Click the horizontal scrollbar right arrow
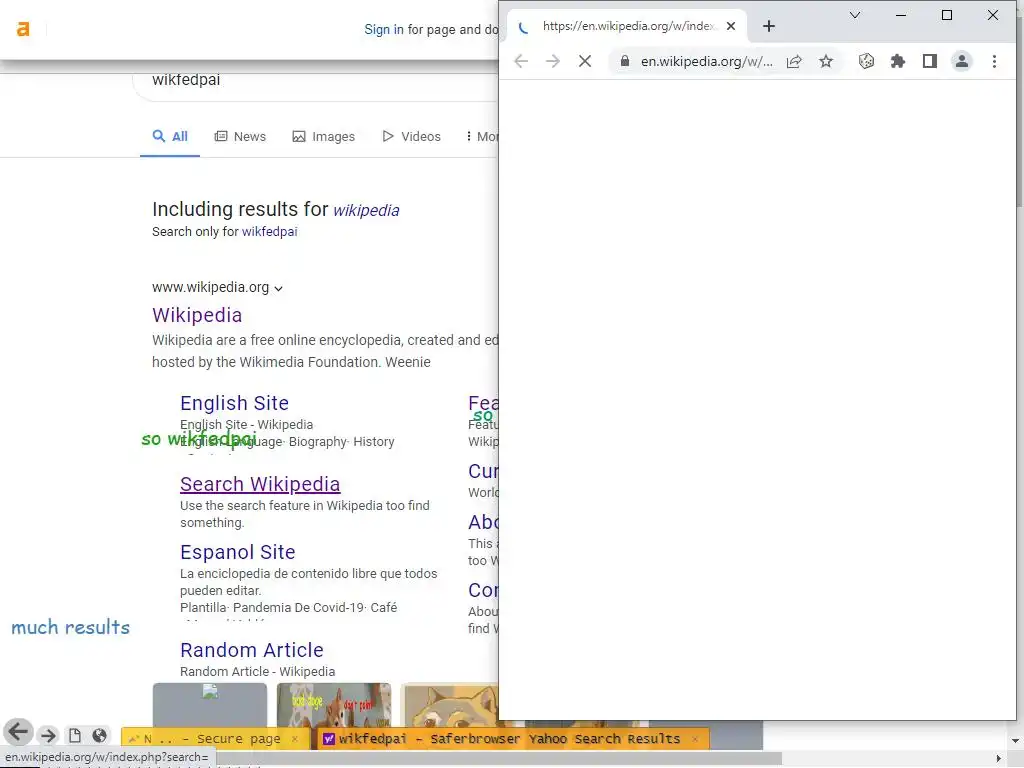 click(x=998, y=758)
